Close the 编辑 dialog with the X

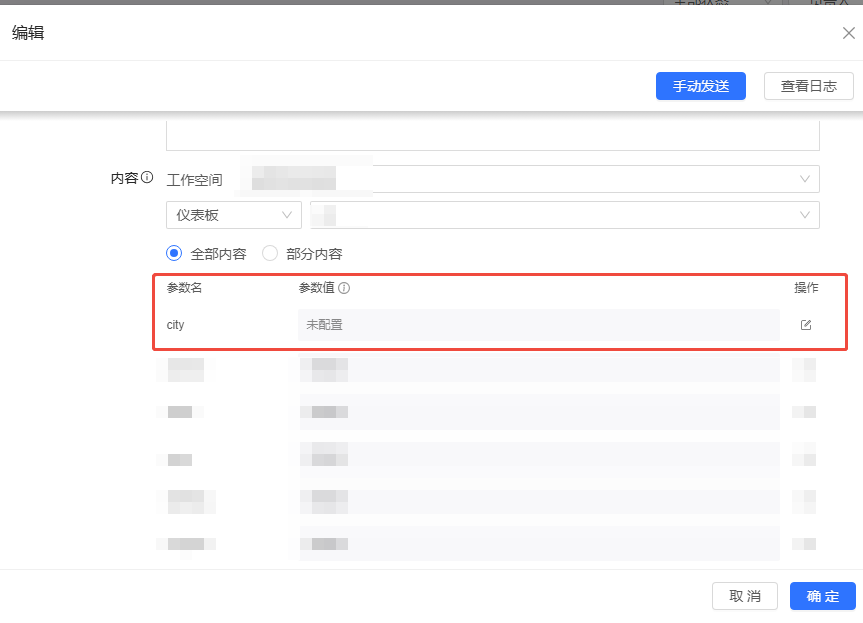click(x=848, y=34)
